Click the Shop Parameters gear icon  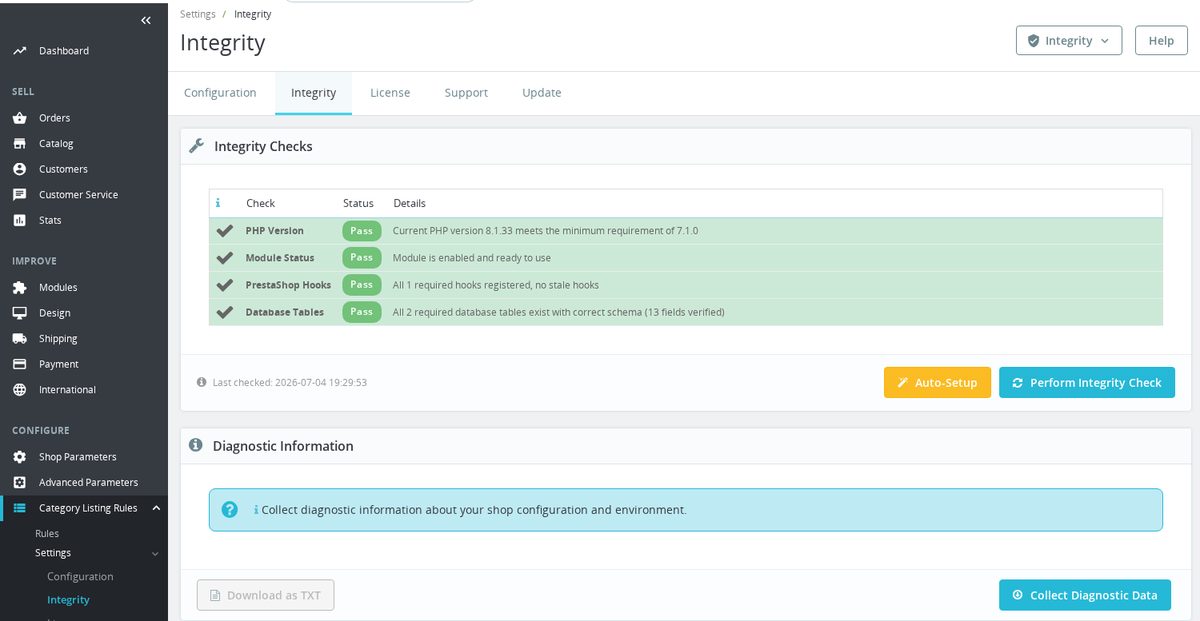click(x=19, y=456)
